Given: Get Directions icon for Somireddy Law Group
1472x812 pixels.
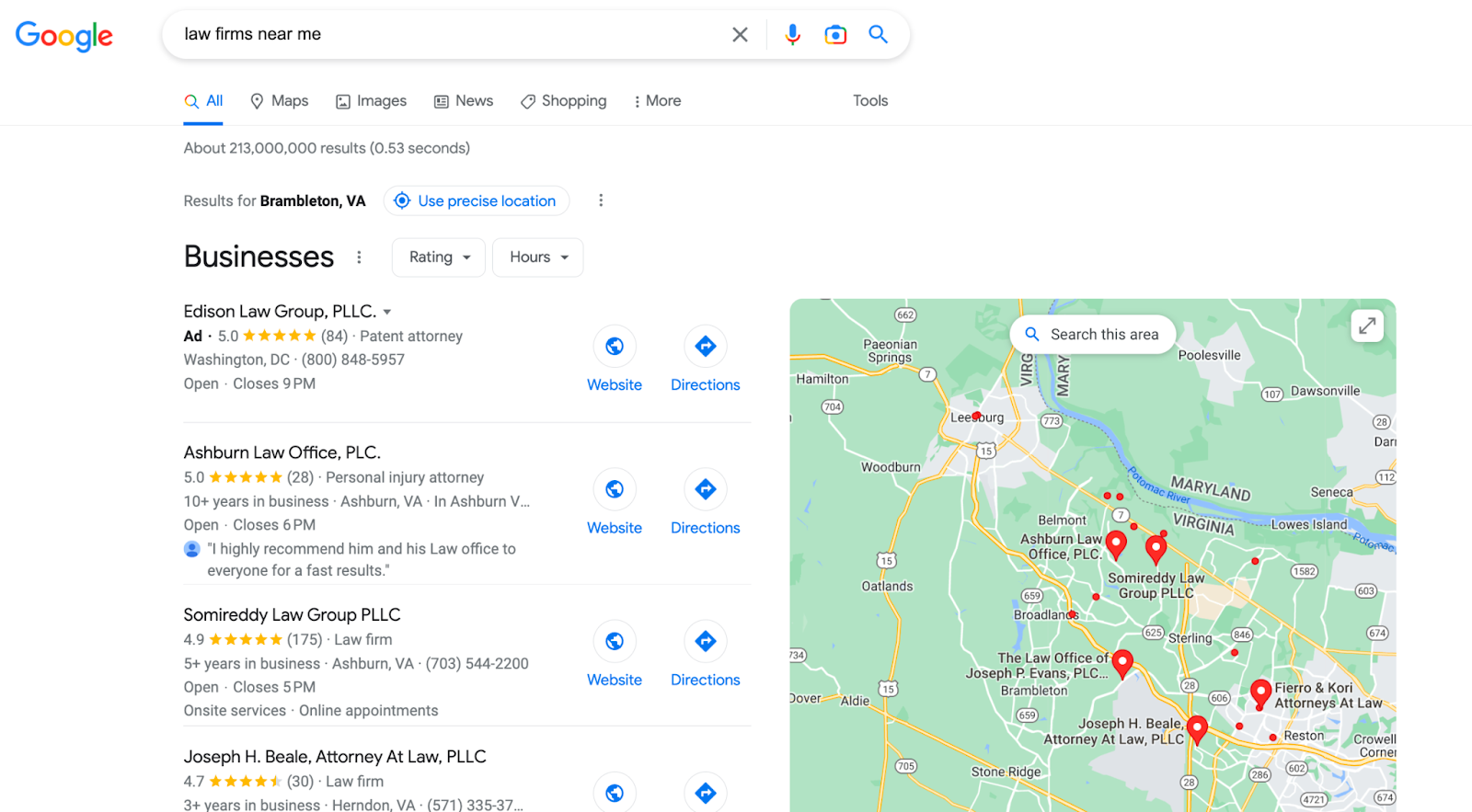Looking at the screenshot, I should pyautogui.click(x=706, y=641).
